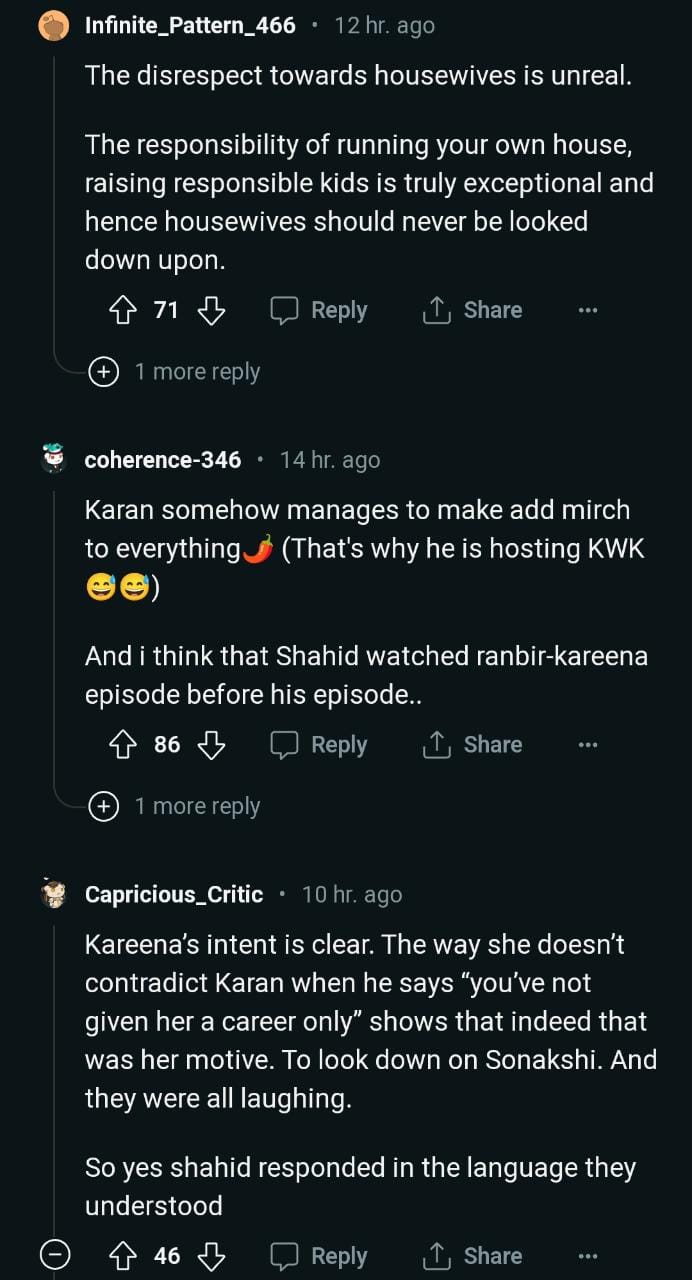The image size is (692, 1280).
Task: Open Capricious_Critic's profile via username
Action: tap(174, 894)
